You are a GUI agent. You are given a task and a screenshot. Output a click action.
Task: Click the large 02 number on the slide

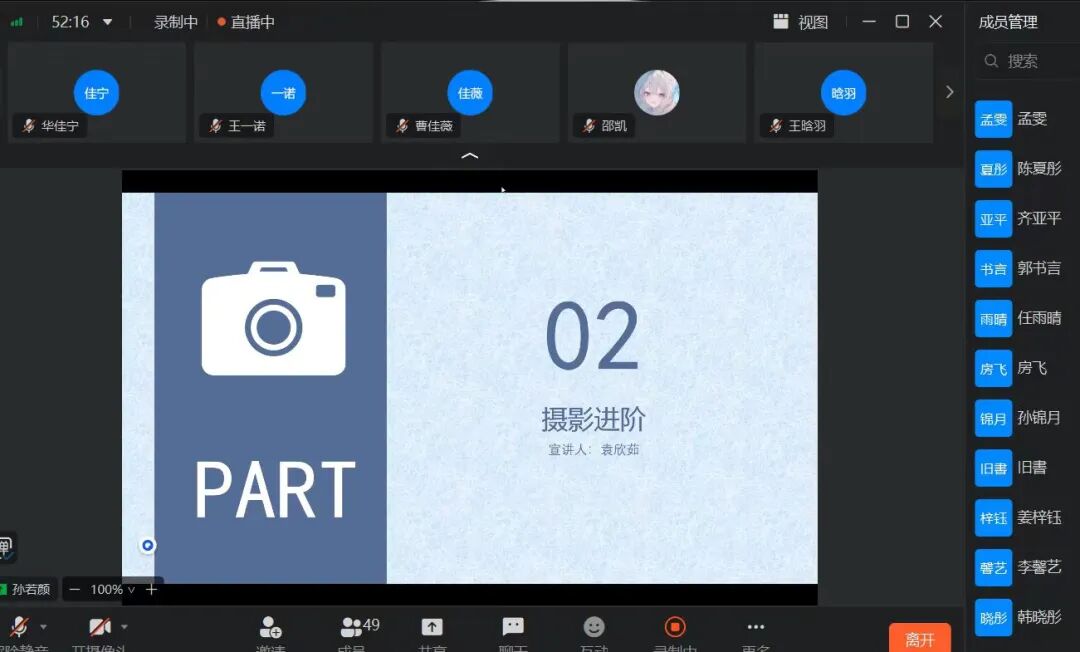point(592,335)
